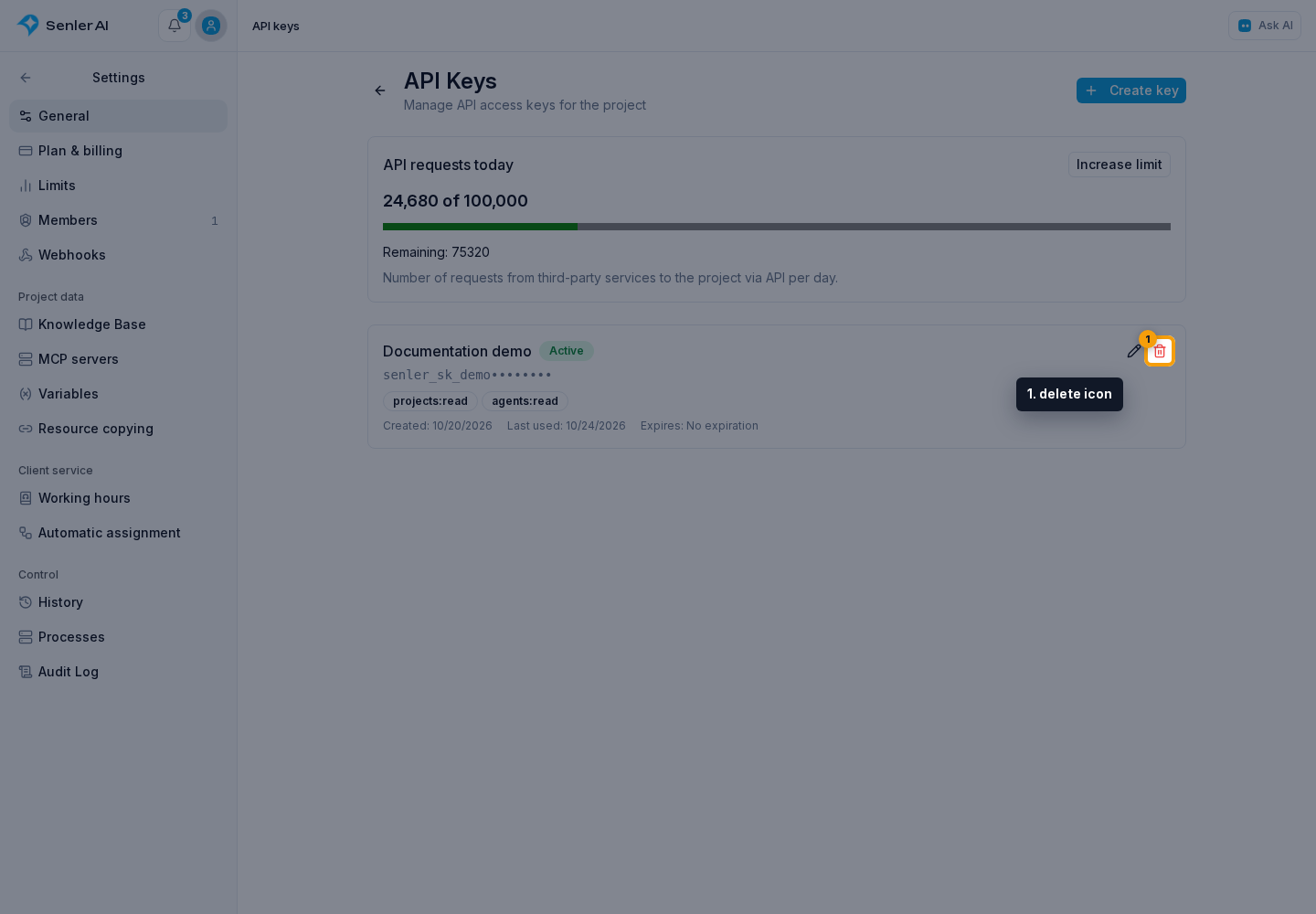
Task: Open Knowledge Base section
Action: pyautogui.click(x=118, y=324)
